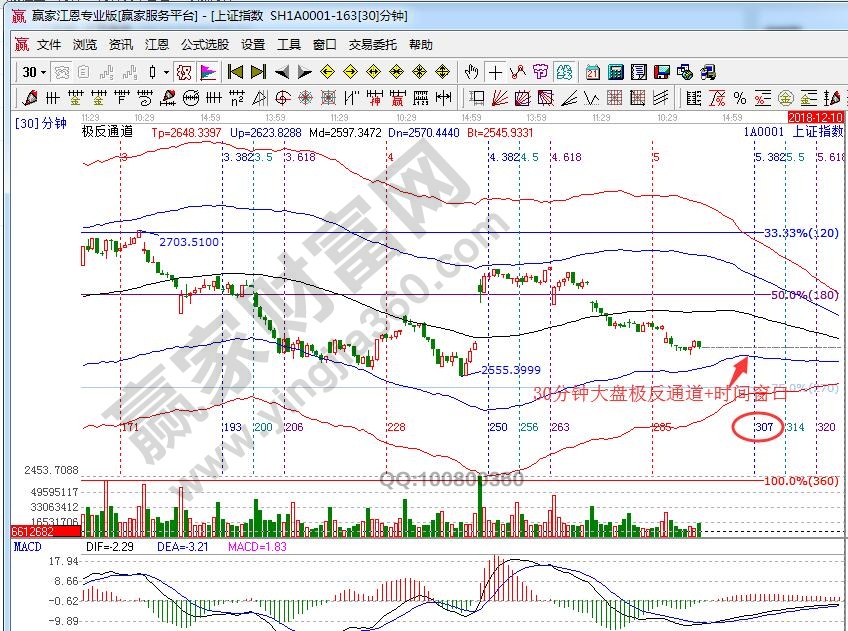The height and width of the screenshot is (631, 848).
Task: Open the calculator icon in toolbar
Action: coord(616,72)
